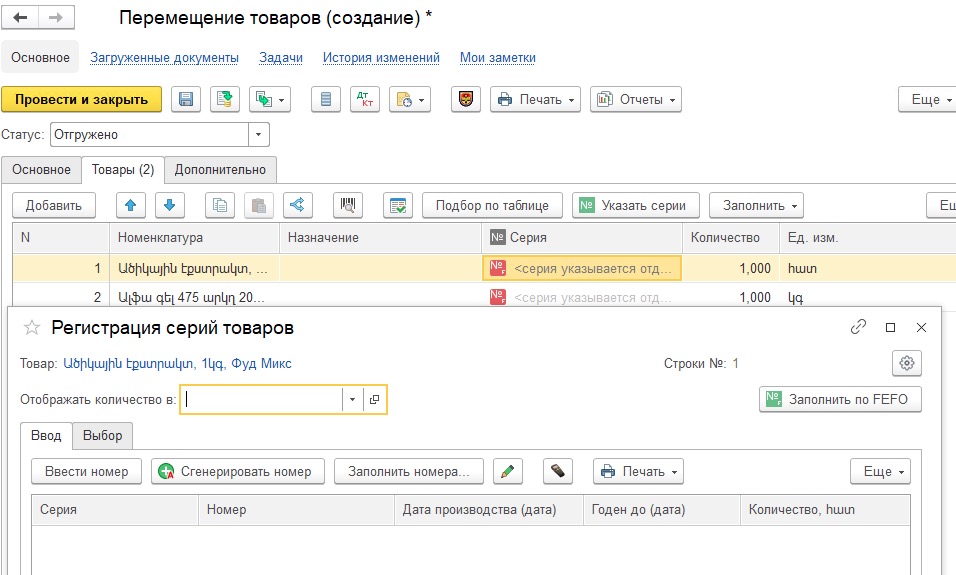Select the Основное navigation section
Screen dimensions: 956x575
click(x=40, y=57)
